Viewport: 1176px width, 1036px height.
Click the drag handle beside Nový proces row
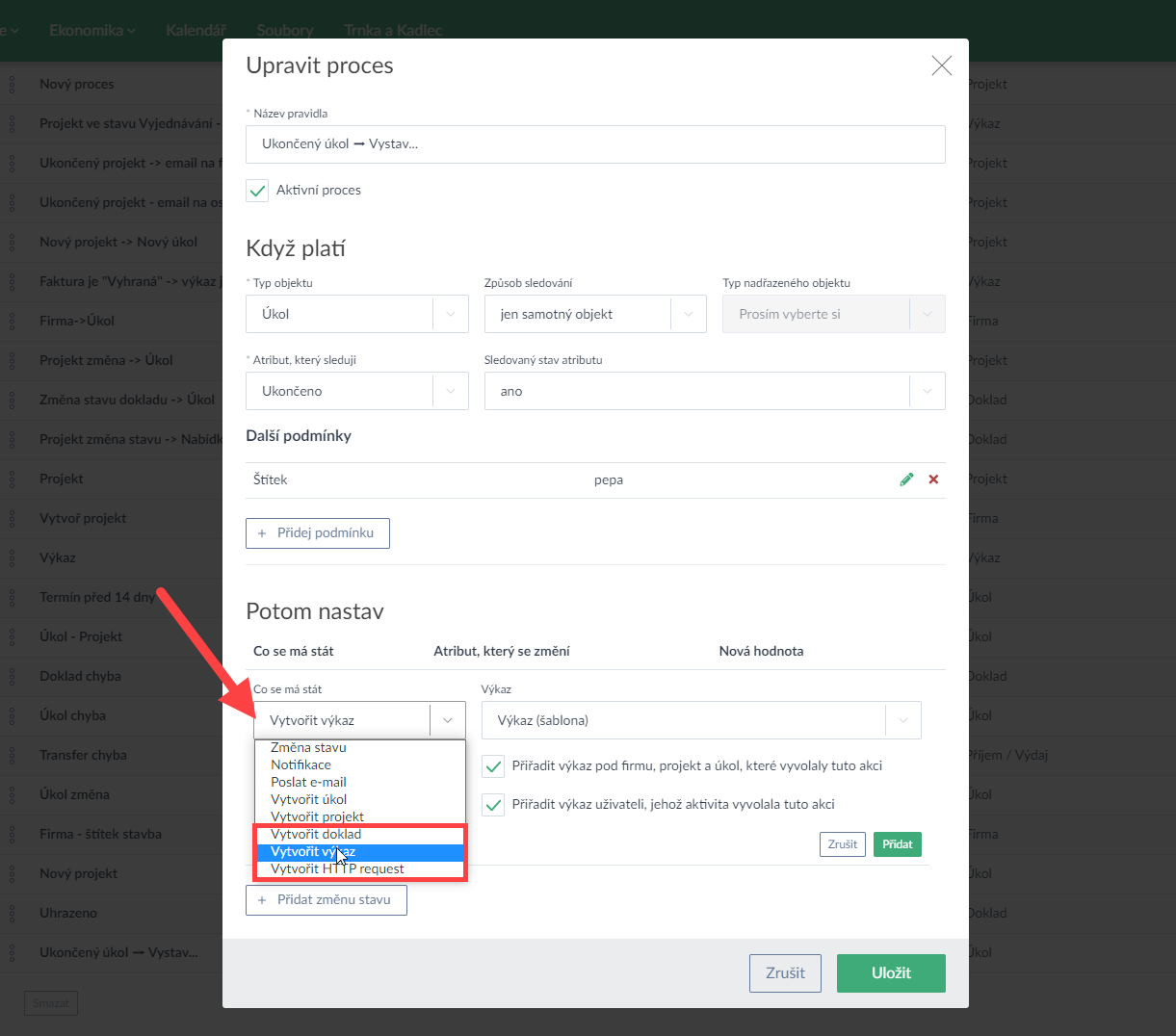click(12, 84)
